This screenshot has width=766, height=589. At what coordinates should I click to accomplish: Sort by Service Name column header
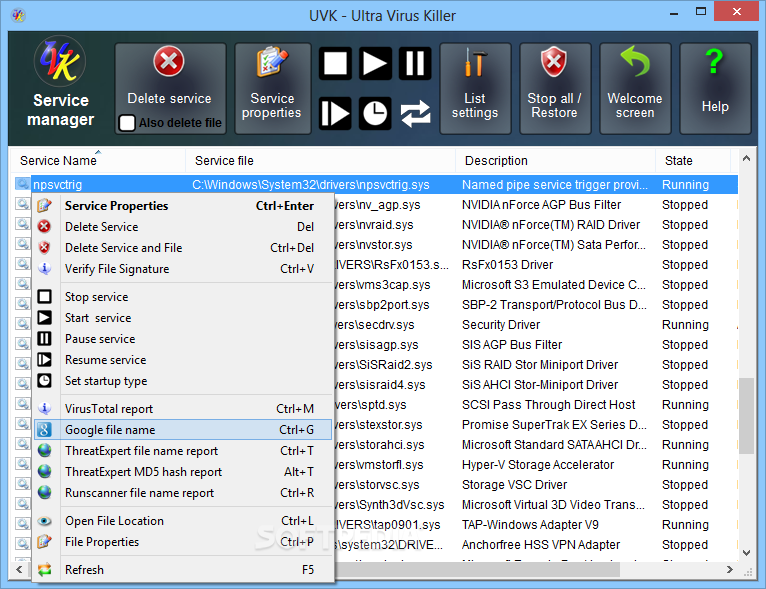pyautogui.click(x=98, y=160)
